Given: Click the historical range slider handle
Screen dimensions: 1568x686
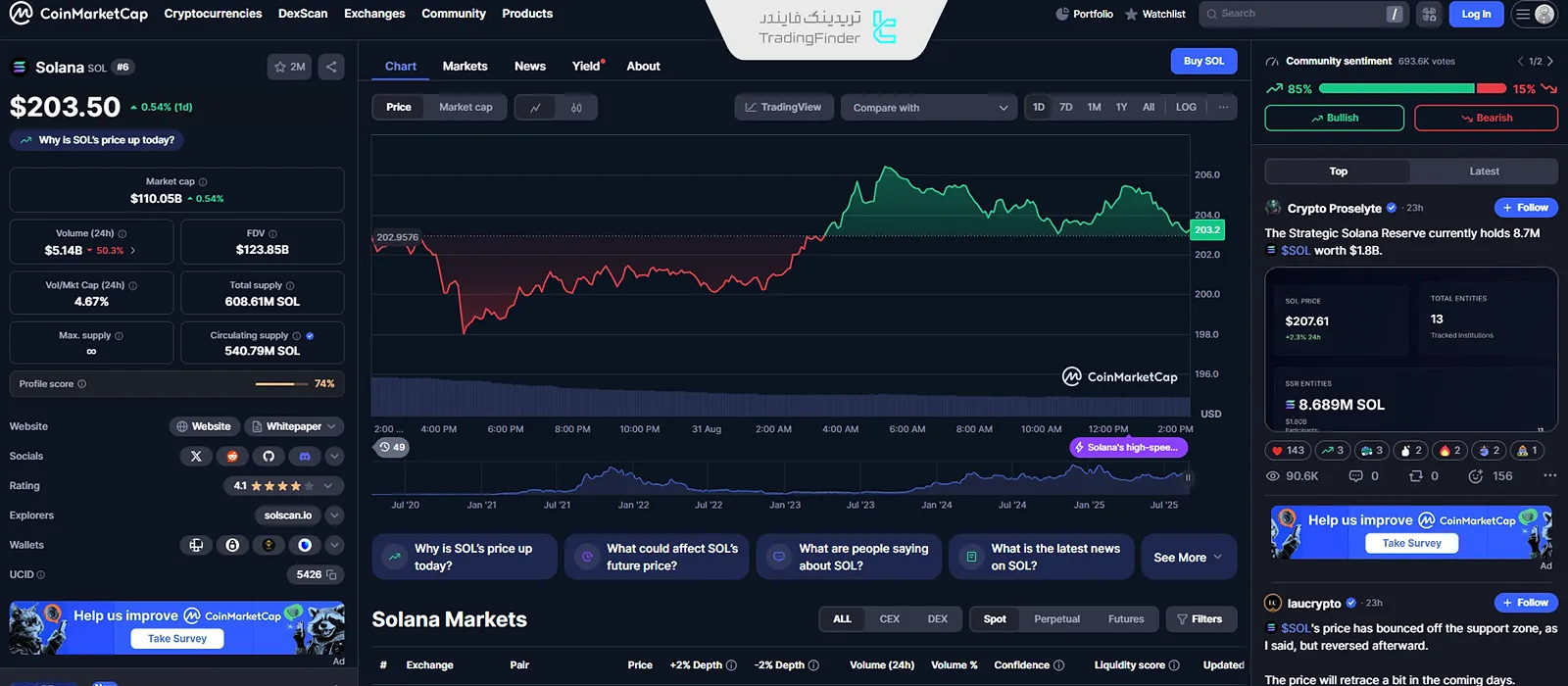Looking at the screenshot, I should [1188, 478].
